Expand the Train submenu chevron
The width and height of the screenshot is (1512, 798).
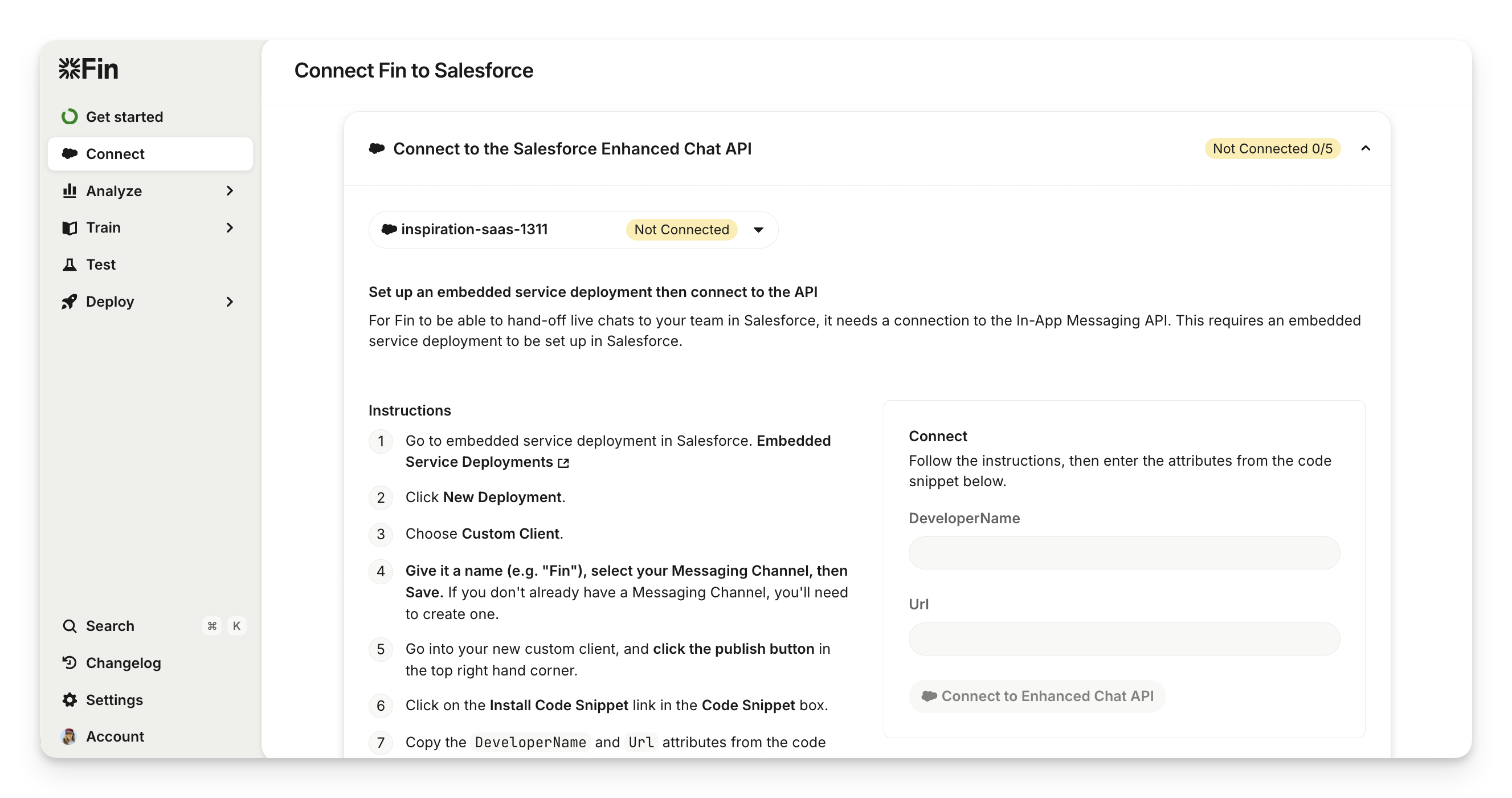(230, 228)
